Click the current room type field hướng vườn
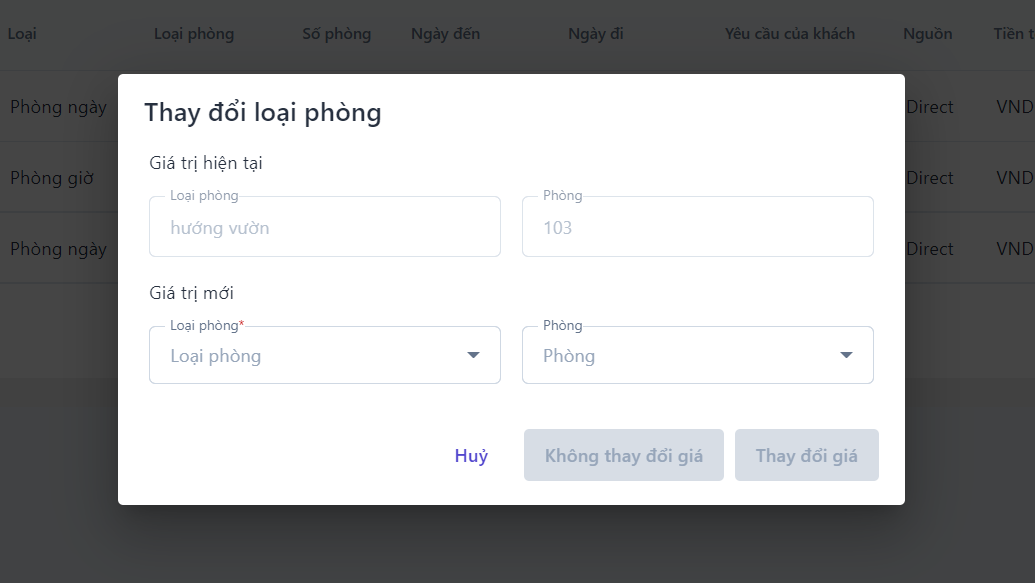 pyautogui.click(x=324, y=227)
